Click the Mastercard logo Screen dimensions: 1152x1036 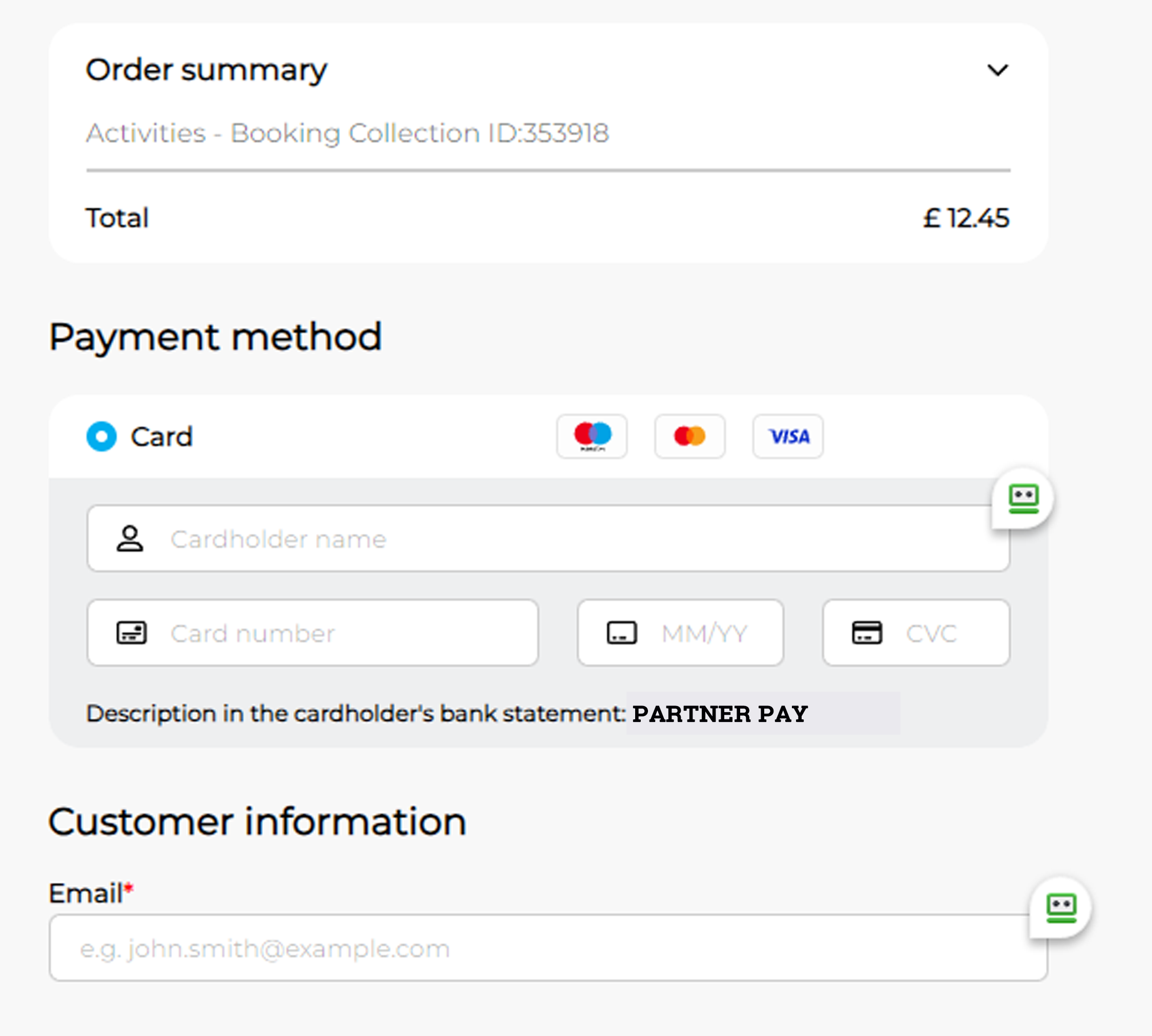pos(690,437)
